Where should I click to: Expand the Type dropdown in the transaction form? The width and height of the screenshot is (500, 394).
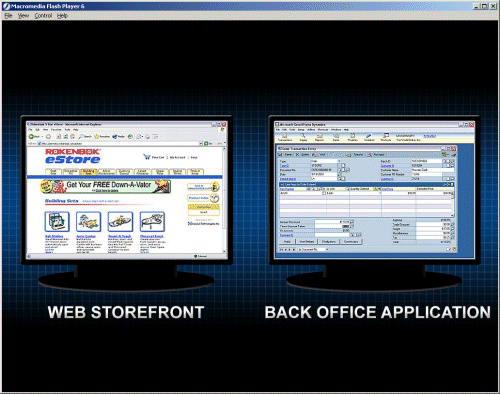point(339,161)
